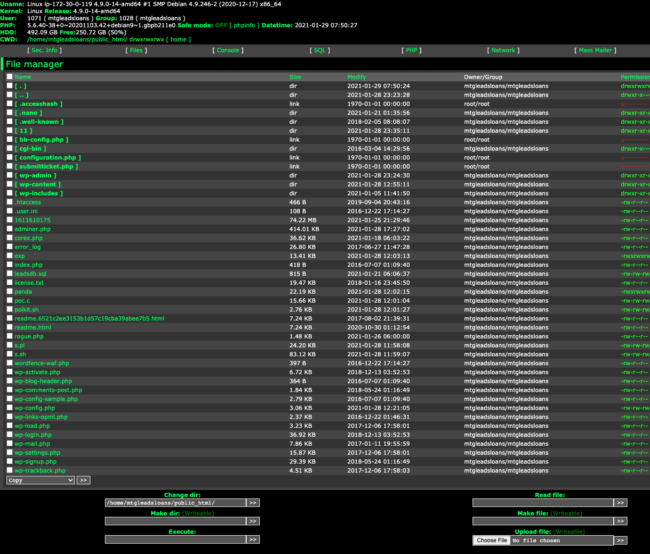Open the file 1611610175
This screenshot has width=650, height=554.
click(32, 220)
